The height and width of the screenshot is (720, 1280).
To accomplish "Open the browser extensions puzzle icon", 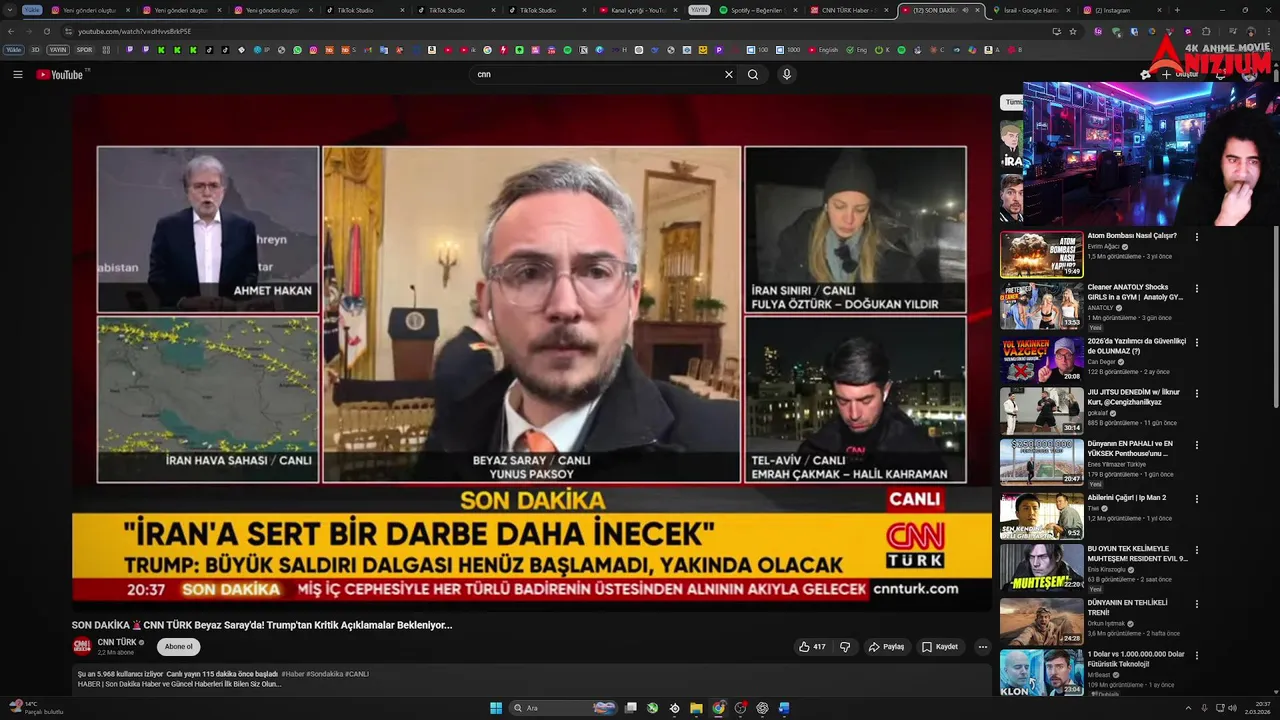I will [1206, 31].
